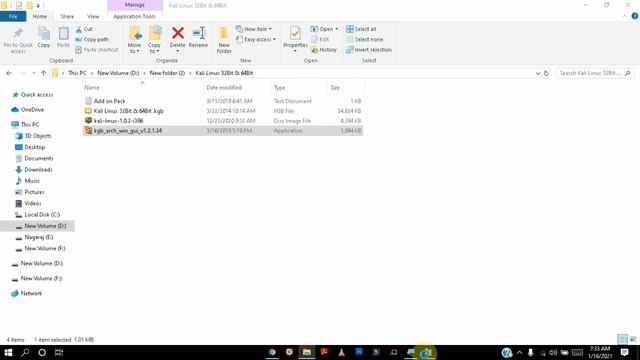
Task: Open the Quick Access Toolbar customize dropdown
Action: [x=38, y=6]
